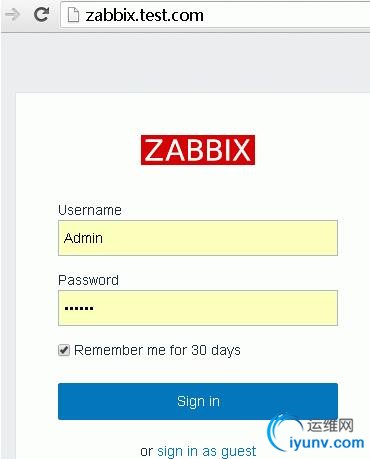Click the blue Sign in button
The image size is (370, 459).
[198, 401]
